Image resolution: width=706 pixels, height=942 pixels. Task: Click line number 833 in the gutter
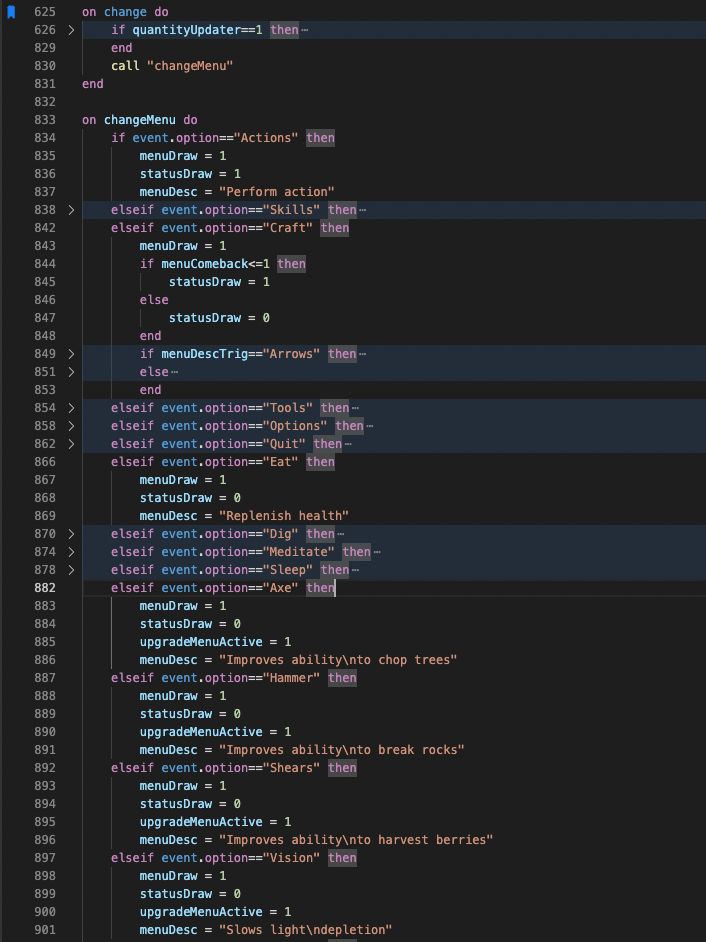coord(44,120)
